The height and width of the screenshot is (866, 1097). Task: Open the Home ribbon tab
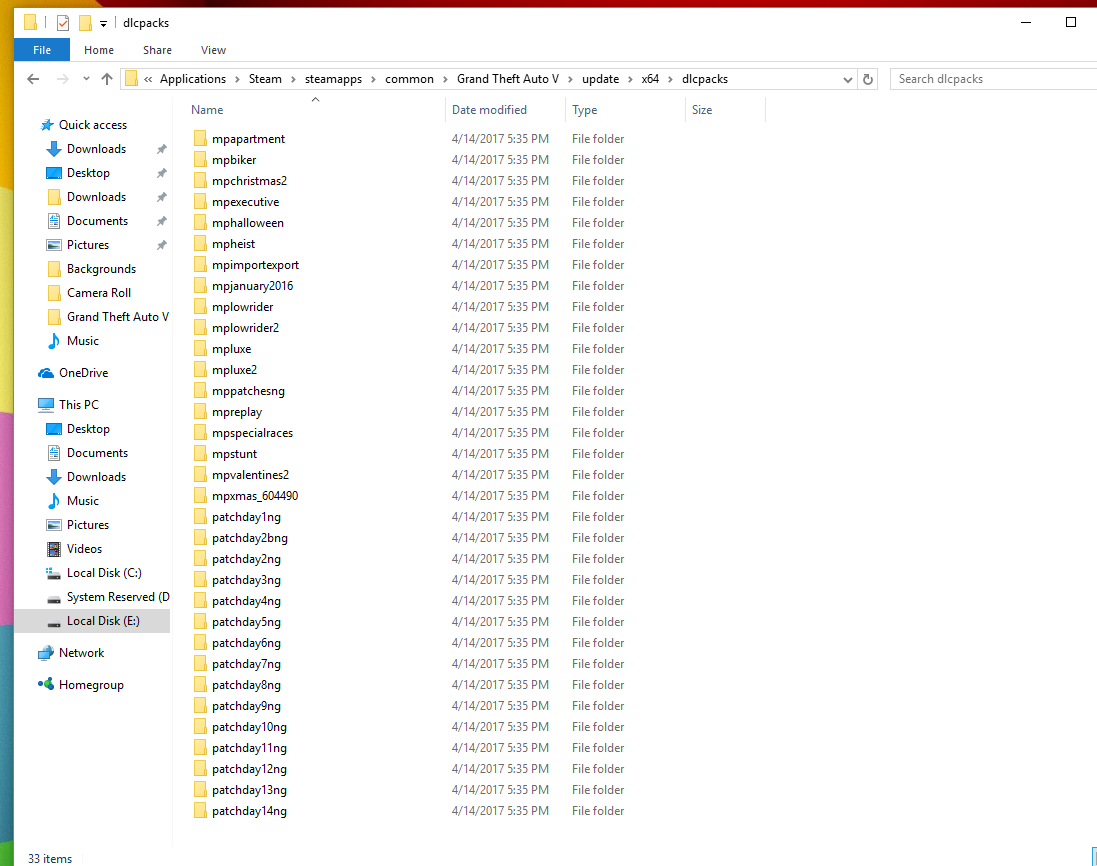(99, 50)
